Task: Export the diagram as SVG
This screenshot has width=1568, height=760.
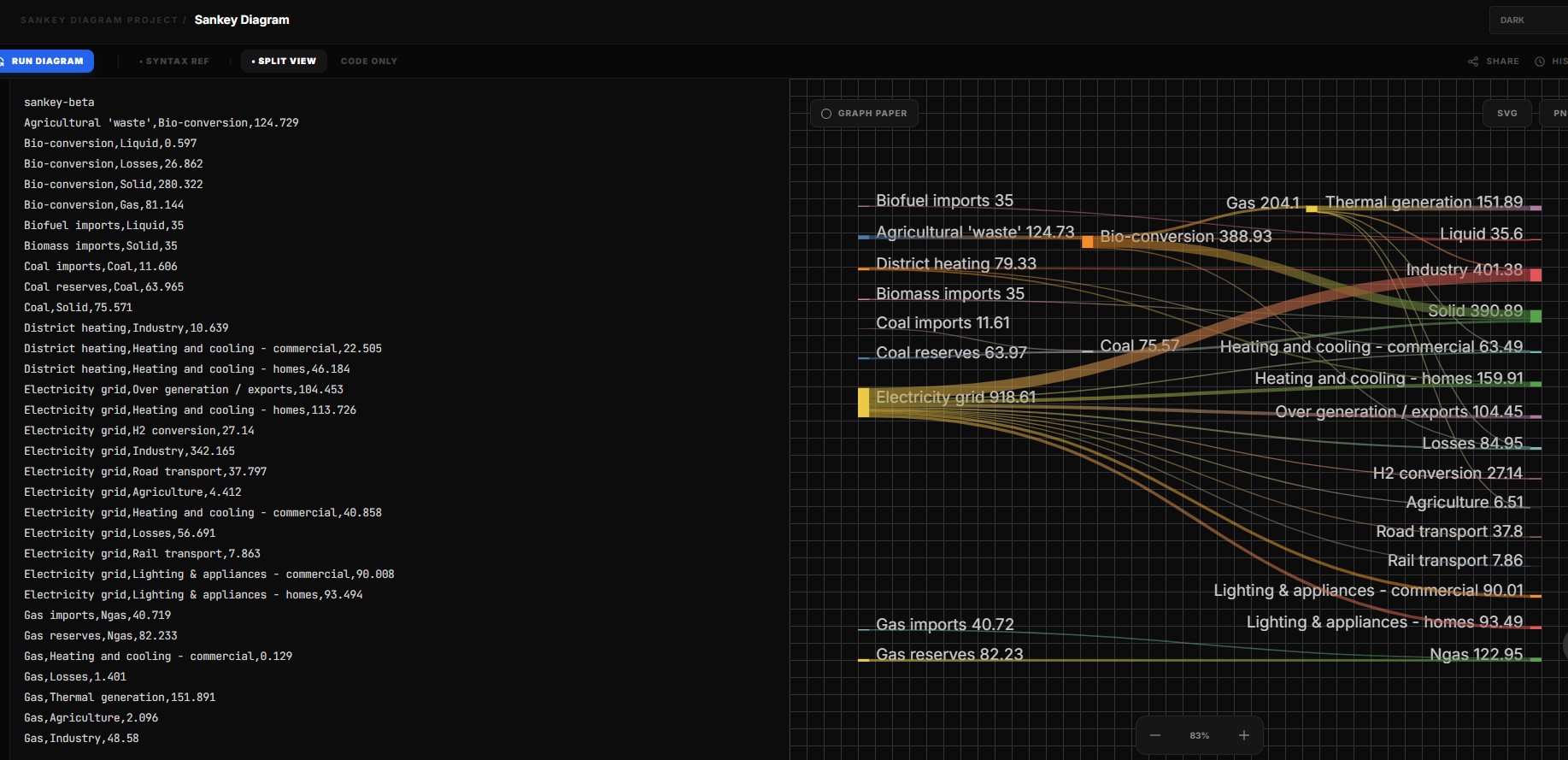Action: click(x=1506, y=114)
